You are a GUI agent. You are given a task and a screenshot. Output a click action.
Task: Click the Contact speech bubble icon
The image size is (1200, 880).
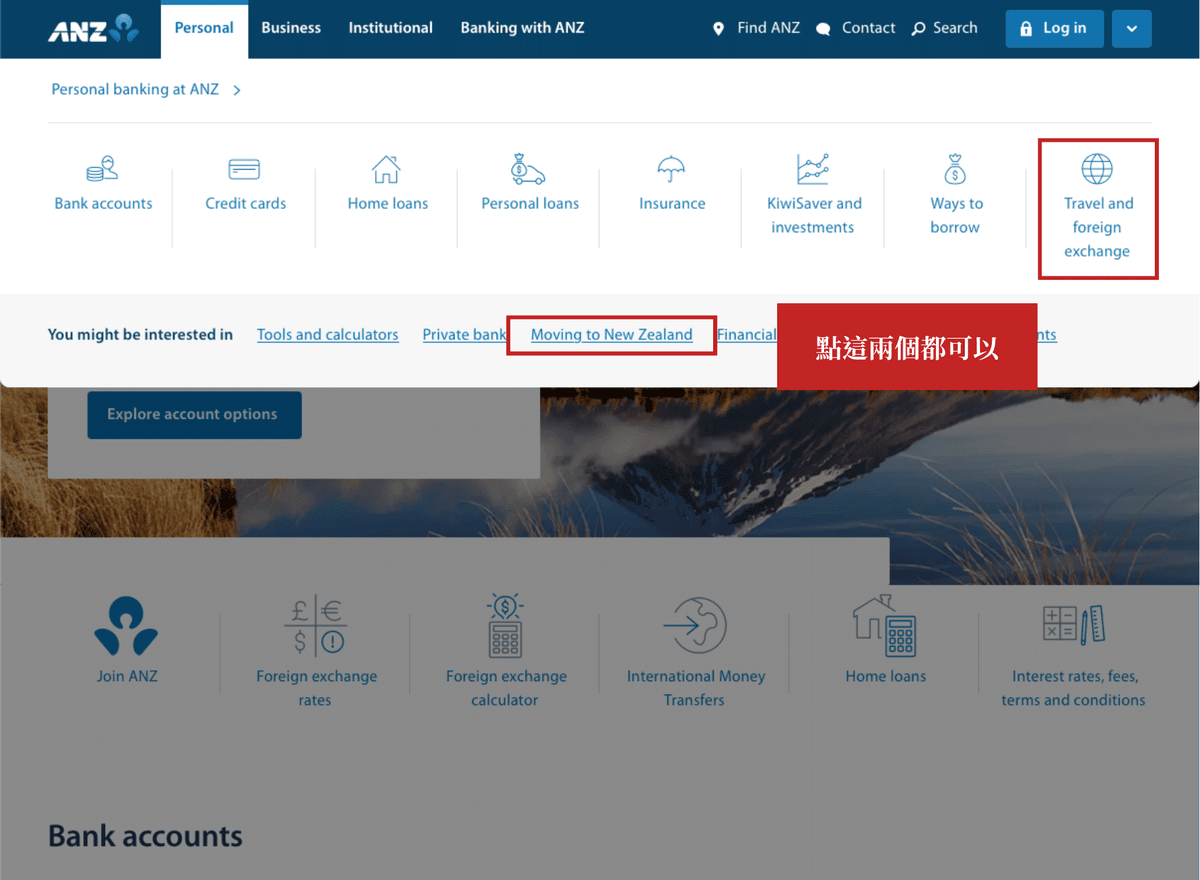point(823,29)
